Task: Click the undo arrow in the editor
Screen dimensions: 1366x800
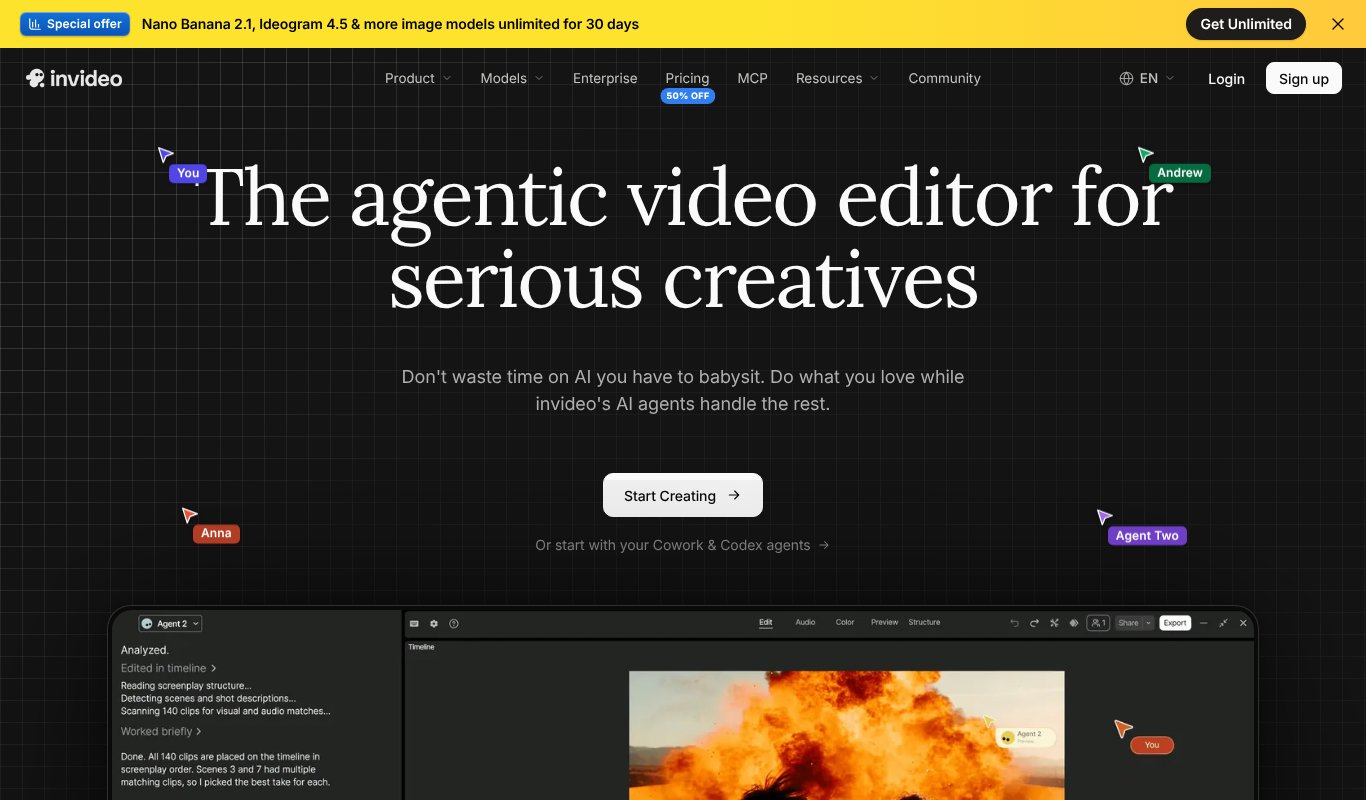Action: click(1014, 623)
